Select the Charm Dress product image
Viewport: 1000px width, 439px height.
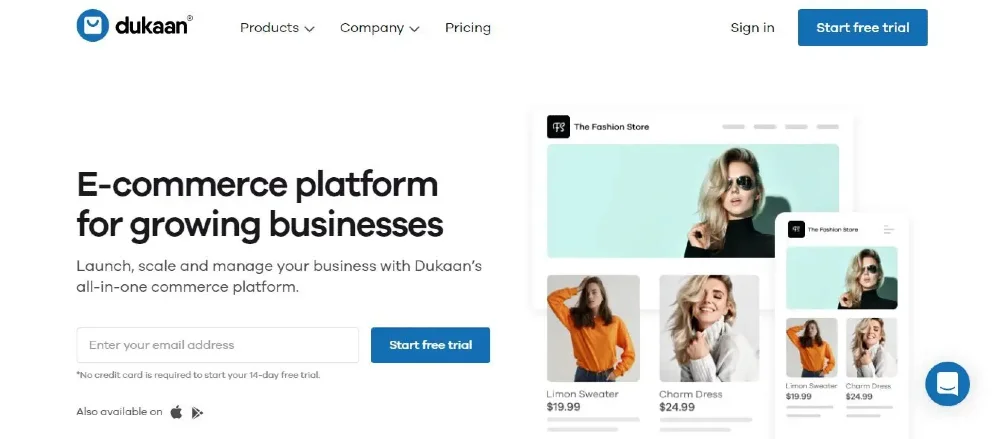(709, 327)
